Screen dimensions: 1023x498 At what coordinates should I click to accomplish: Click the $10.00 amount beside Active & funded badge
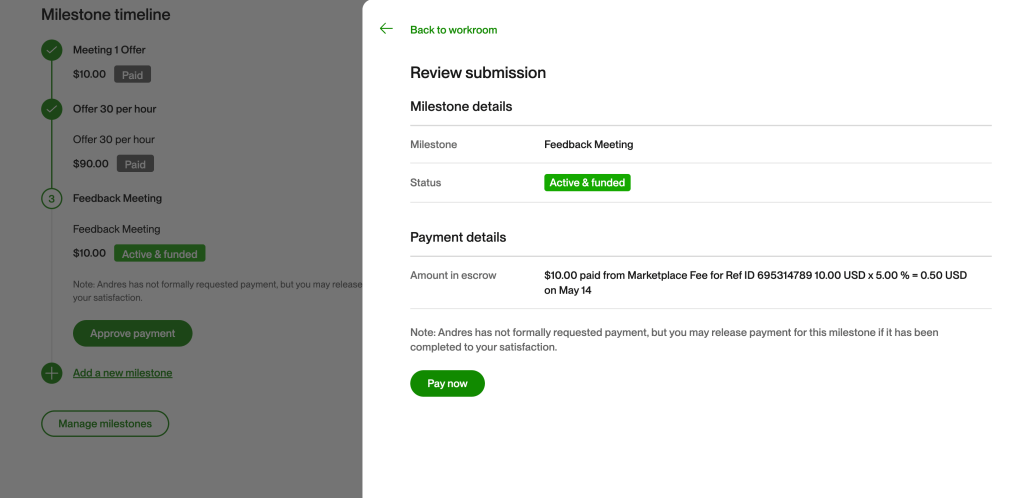point(89,253)
